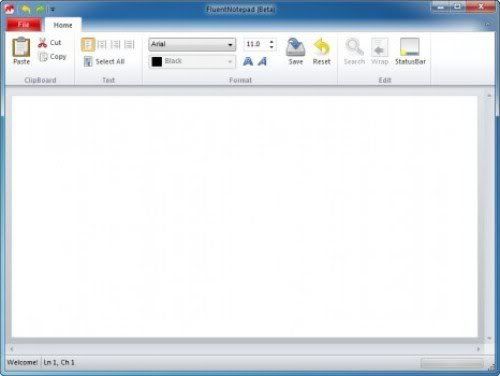Click the 11.0 font size field
500x376 pixels.
[256, 44]
